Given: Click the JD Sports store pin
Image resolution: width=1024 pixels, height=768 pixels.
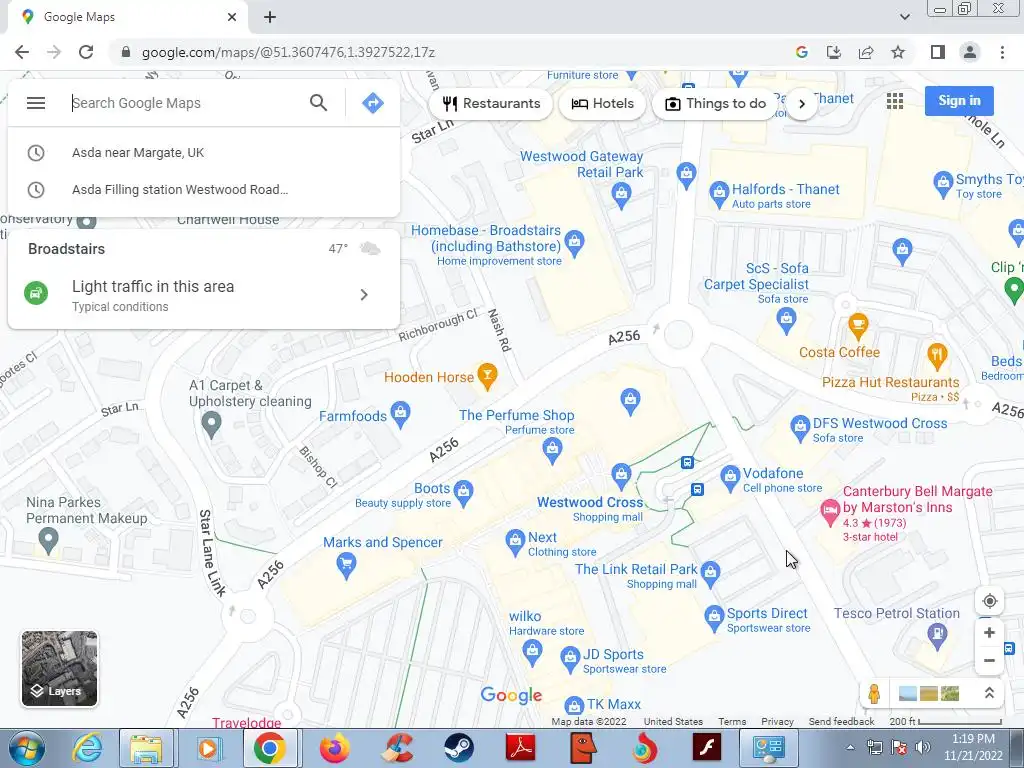Looking at the screenshot, I should point(569,659).
